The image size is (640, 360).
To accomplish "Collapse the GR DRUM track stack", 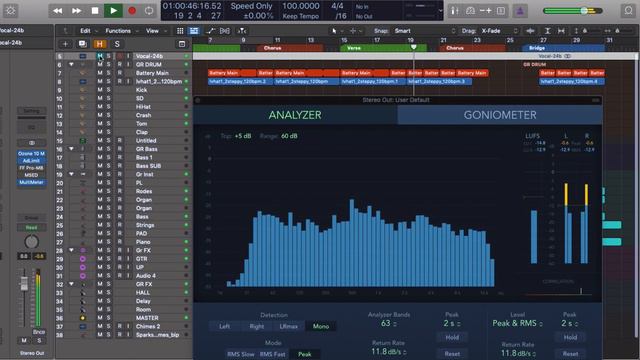I will tap(71, 64).
